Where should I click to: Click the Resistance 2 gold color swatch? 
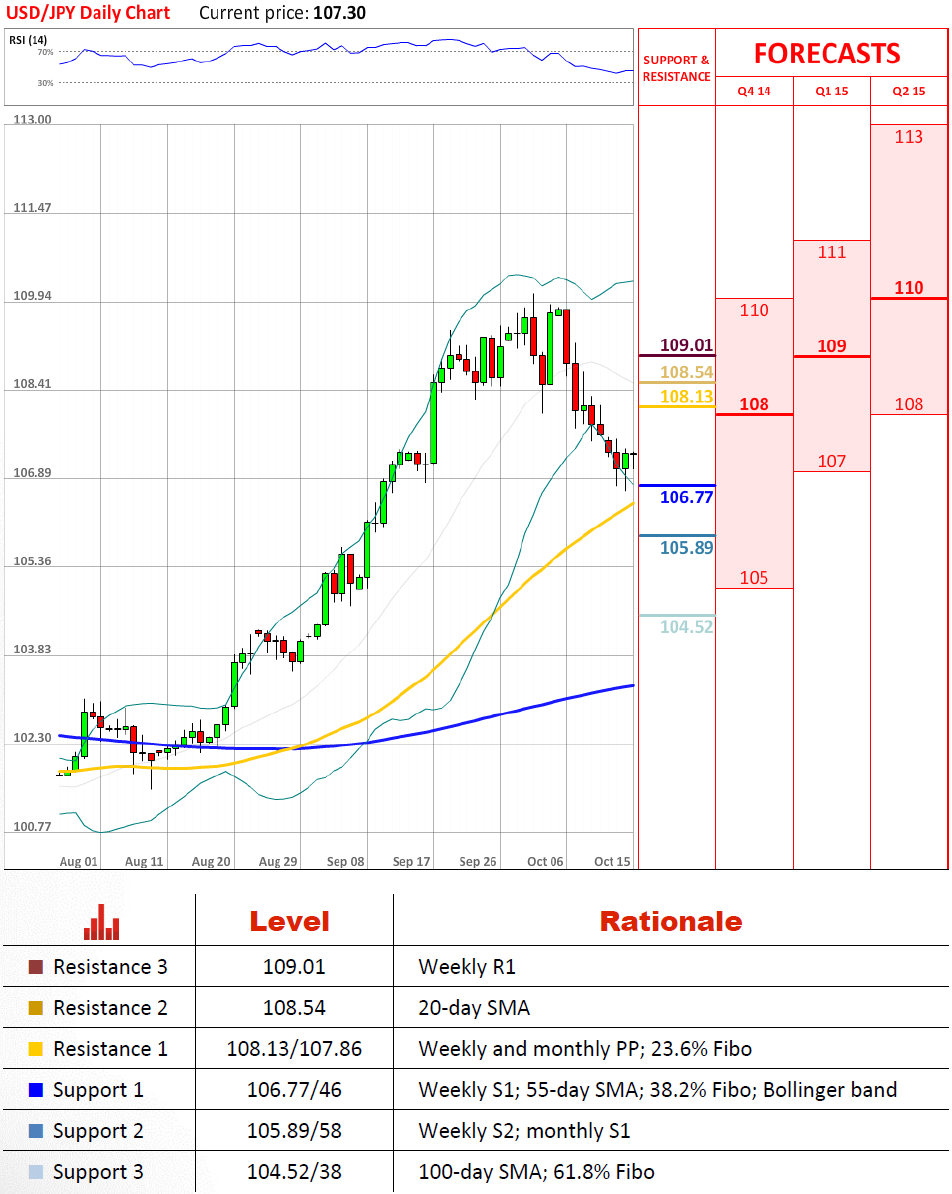36,1008
